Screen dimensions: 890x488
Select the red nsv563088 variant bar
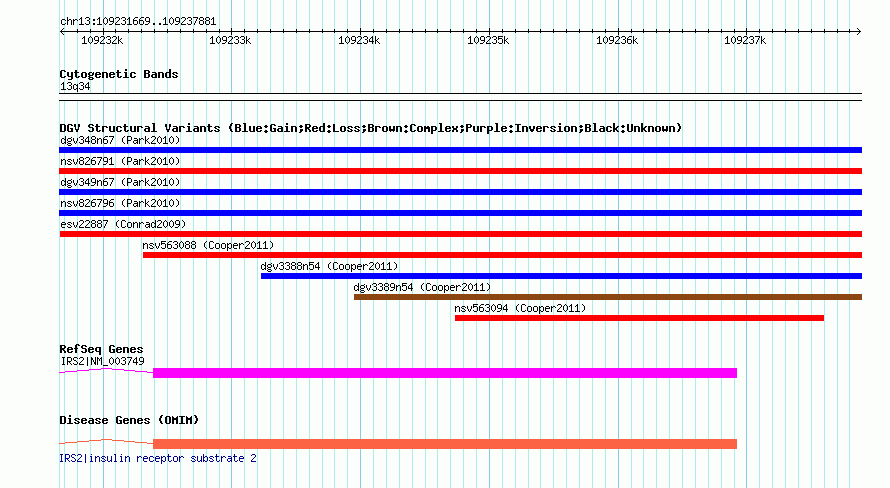coord(502,255)
